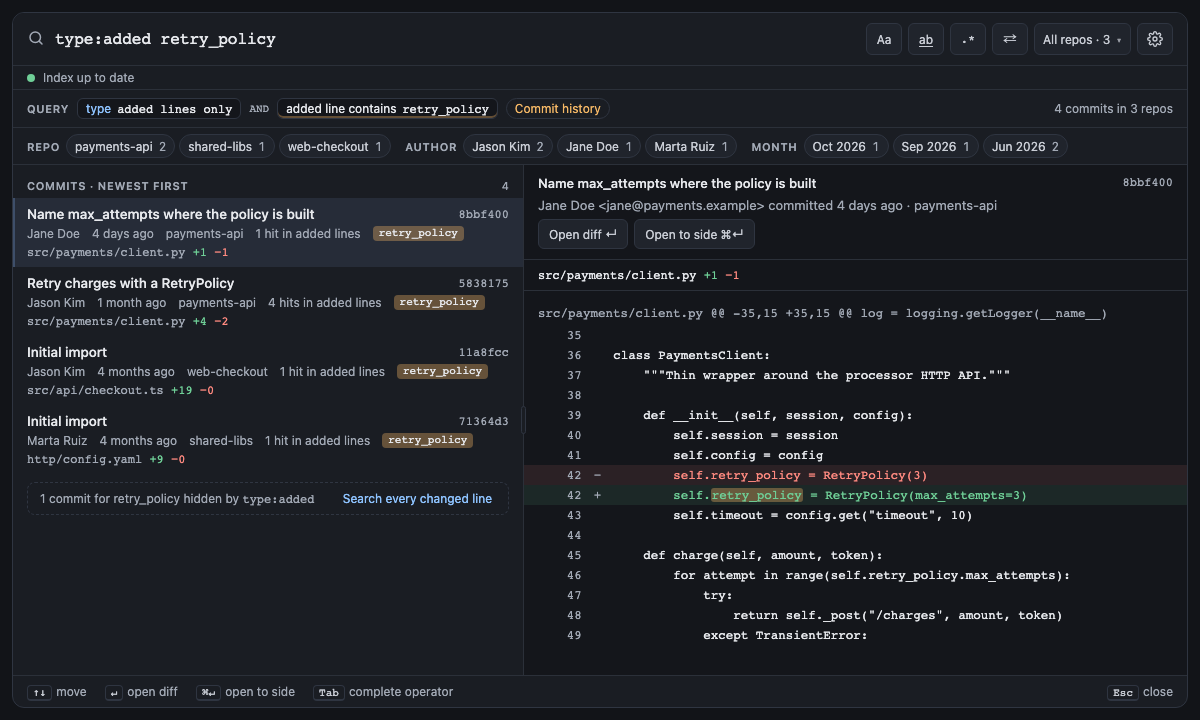1200x720 pixels.
Task: Open Commit history
Action: (558, 109)
